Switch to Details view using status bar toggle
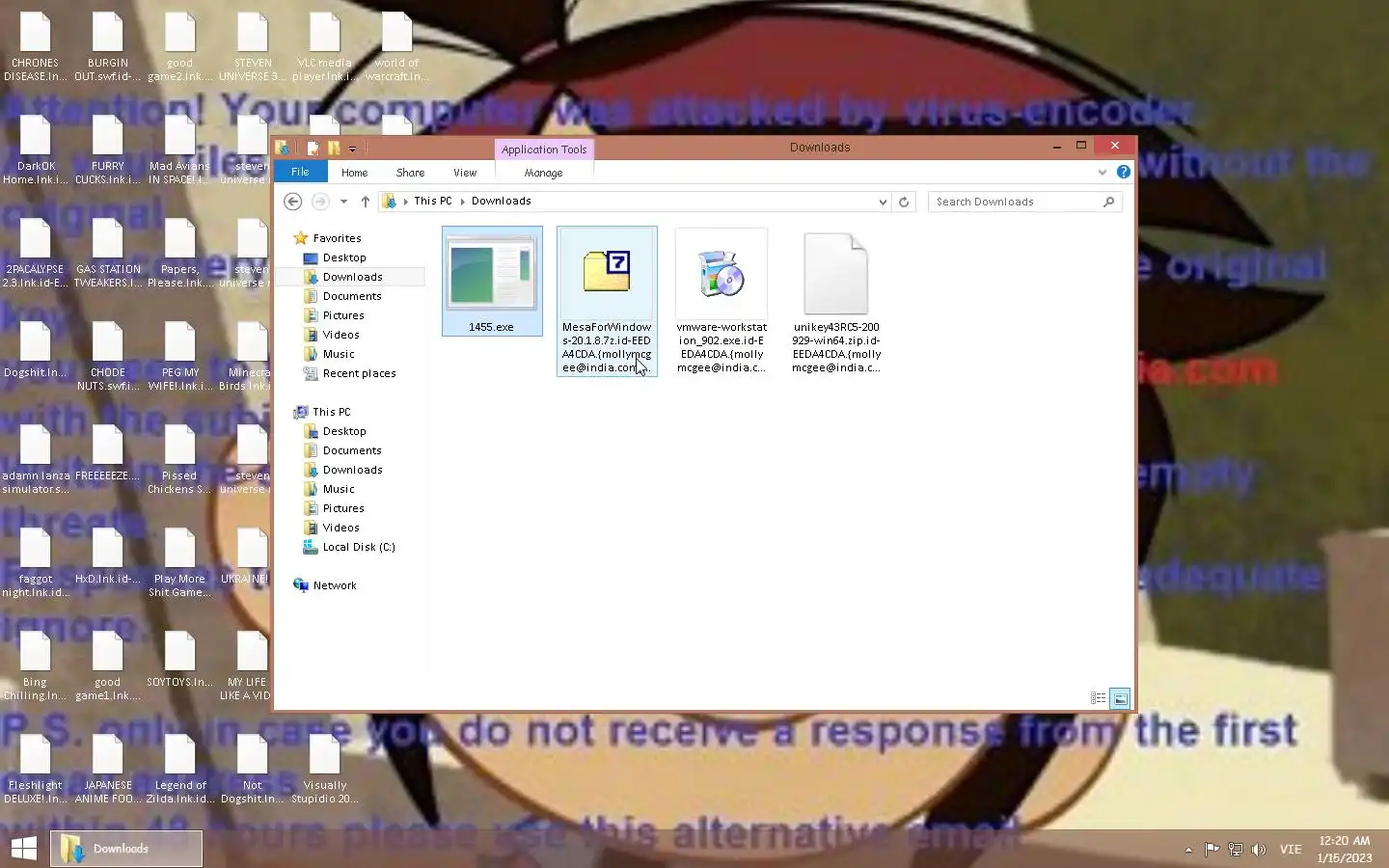This screenshot has height=868, width=1389. pos(1098,698)
